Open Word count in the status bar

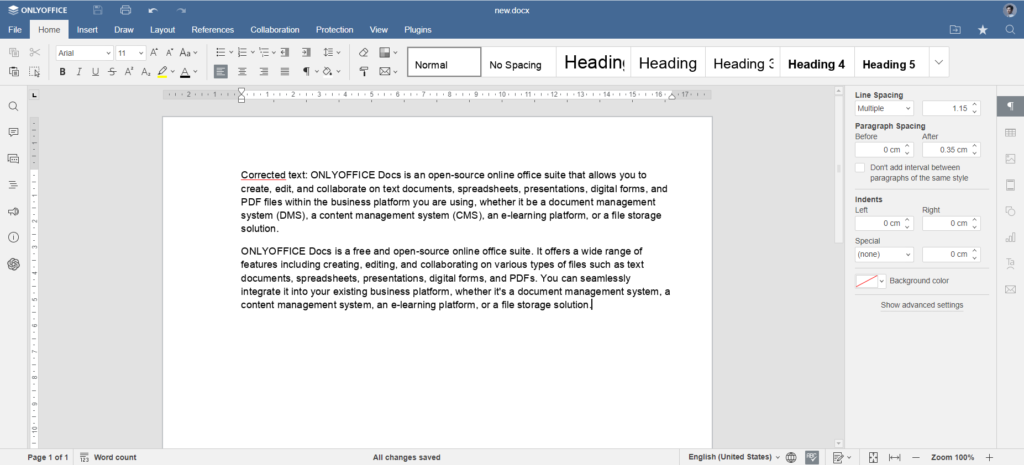point(108,457)
